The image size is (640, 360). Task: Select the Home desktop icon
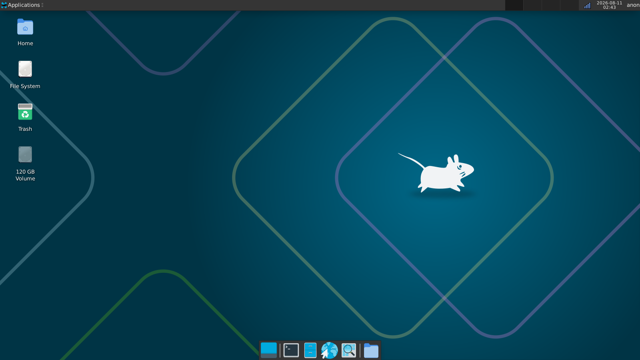(x=25, y=32)
